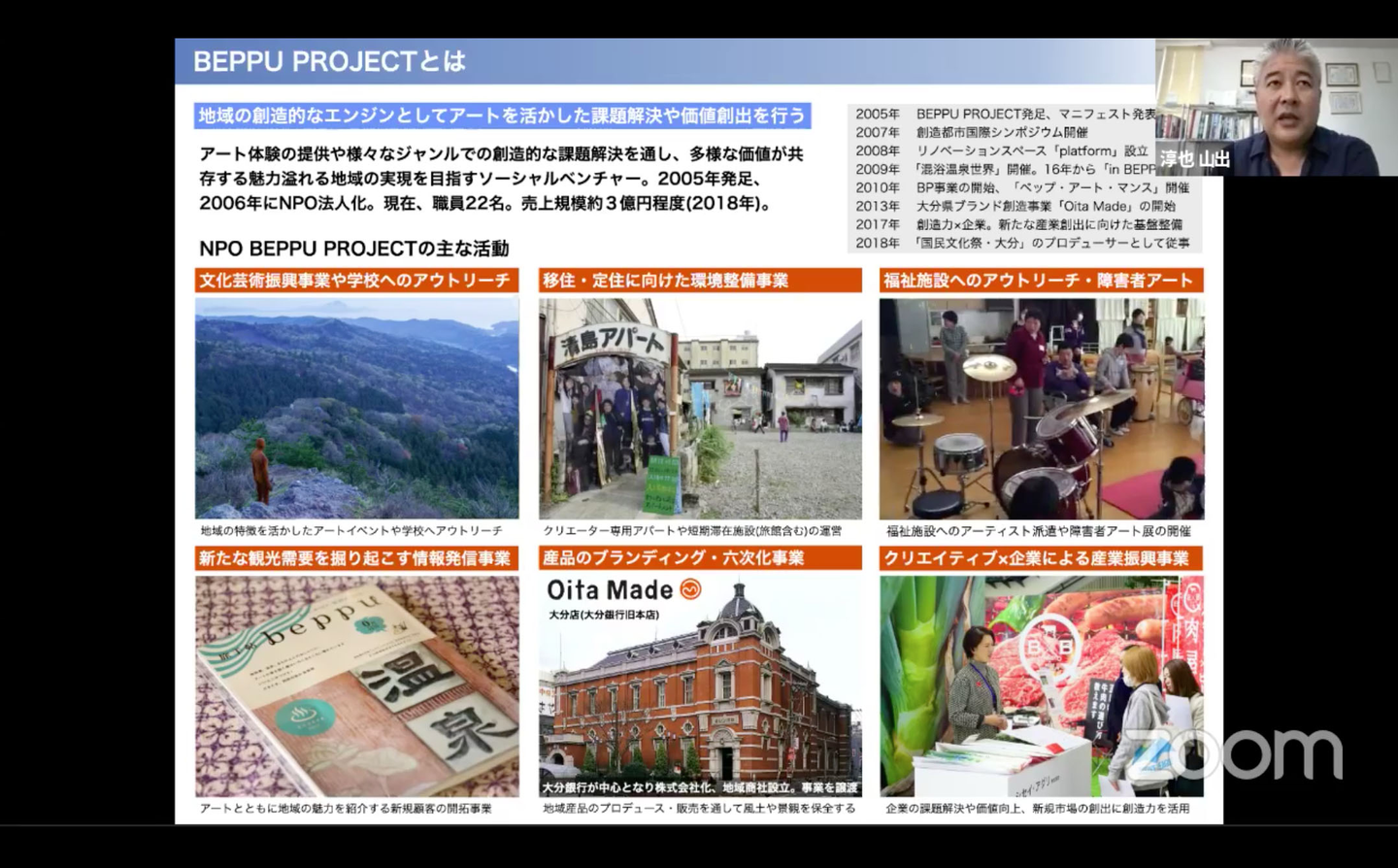Open the trade show booth photo
The image size is (1398, 868).
[x=1042, y=685]
